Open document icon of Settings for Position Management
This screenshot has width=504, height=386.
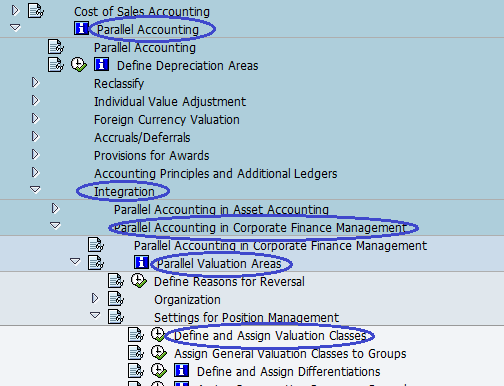tap(116, 317)
